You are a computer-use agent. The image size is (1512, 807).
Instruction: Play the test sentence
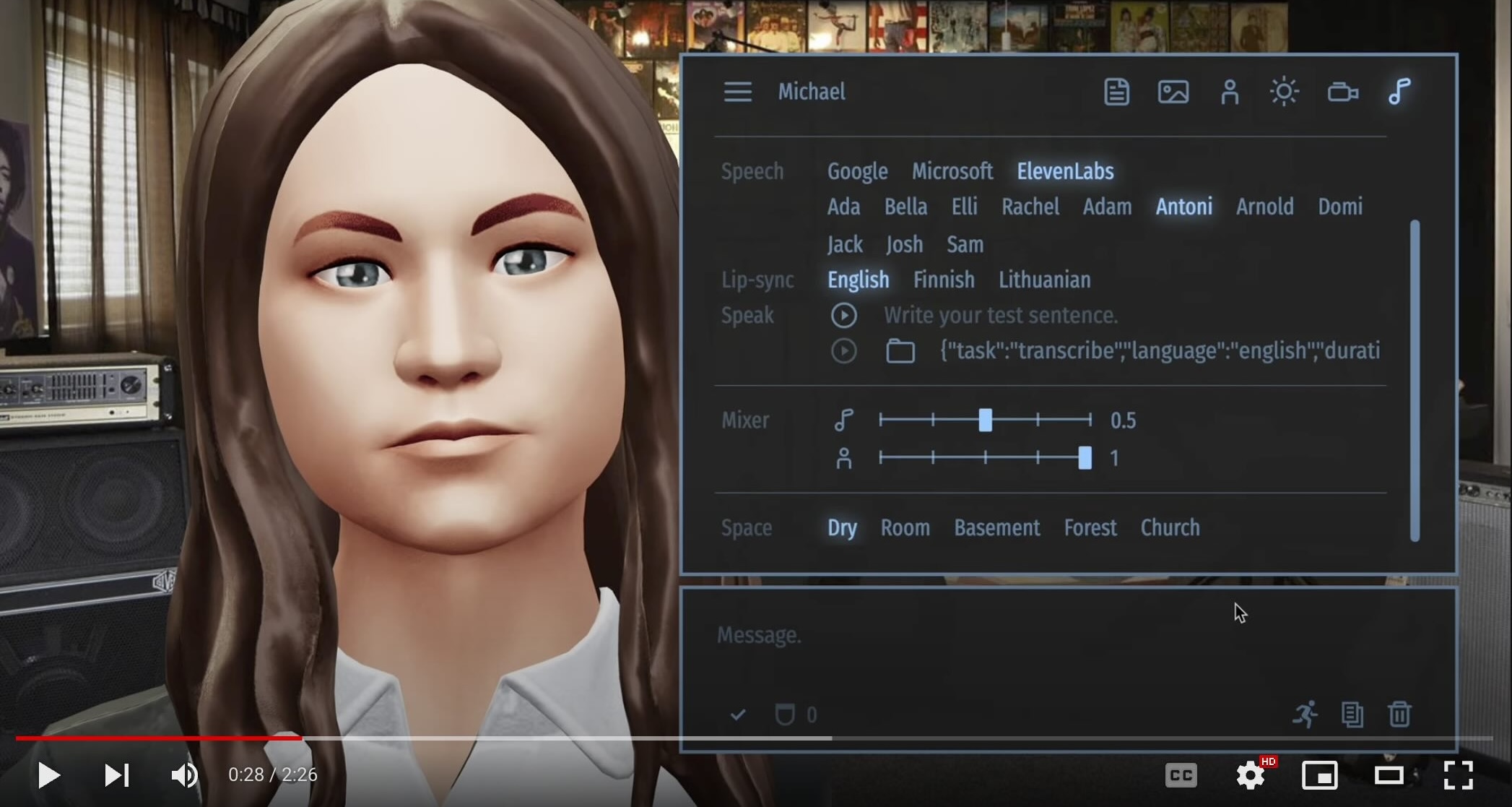pyautogui.click(x=843, y=316)
